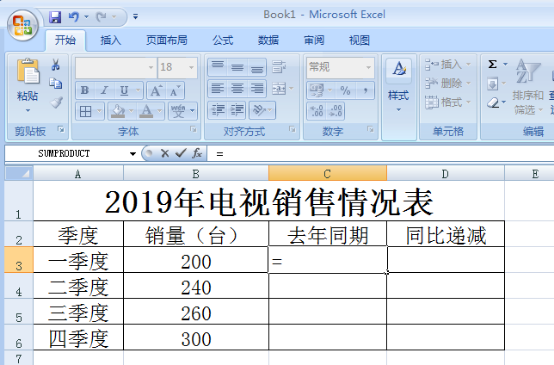The image size is (554, 365).
Task: Apply cell borders button
Action: click(x=86, y=111)
